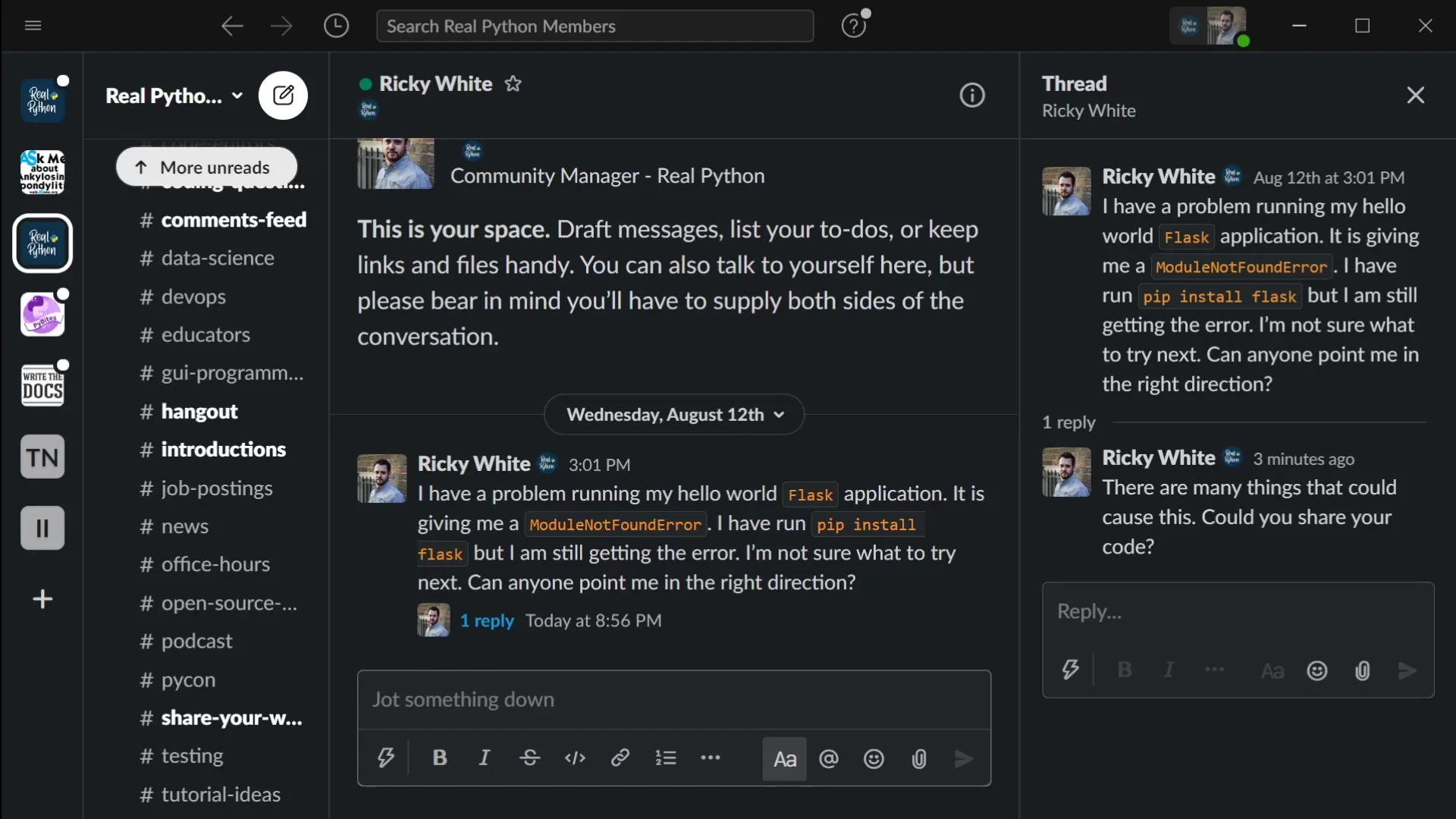Star the Ricky White conversation
1456x819 pixels.
[x=513, y=83]
